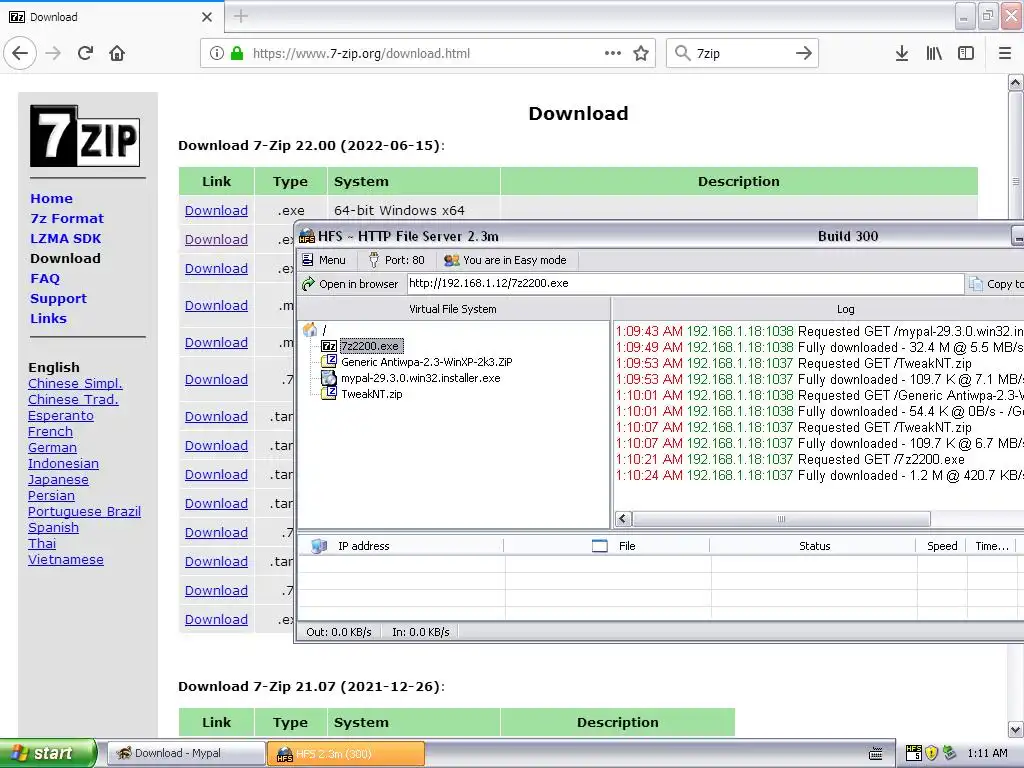Viewport: 1024px width, 768px height.
Task: Click the HFS Copy to clipboard button
Action: (x=996, y=284)
